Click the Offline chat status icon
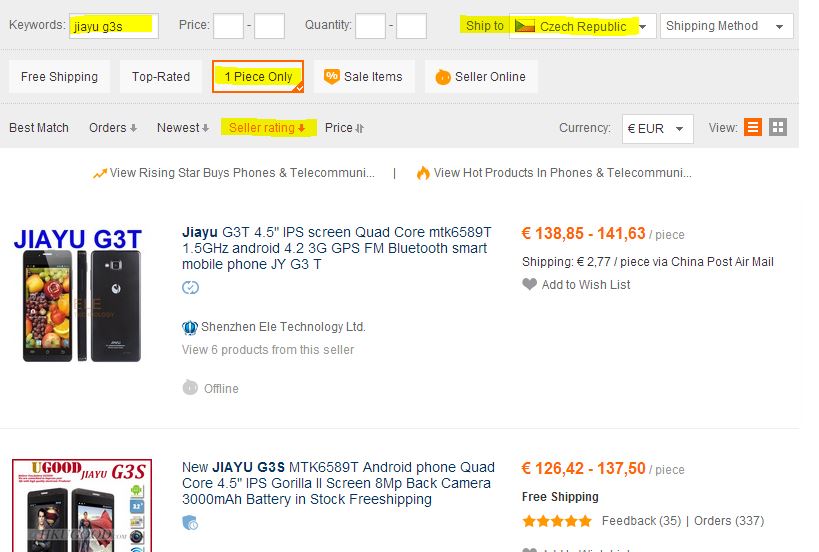 point(190,388)
